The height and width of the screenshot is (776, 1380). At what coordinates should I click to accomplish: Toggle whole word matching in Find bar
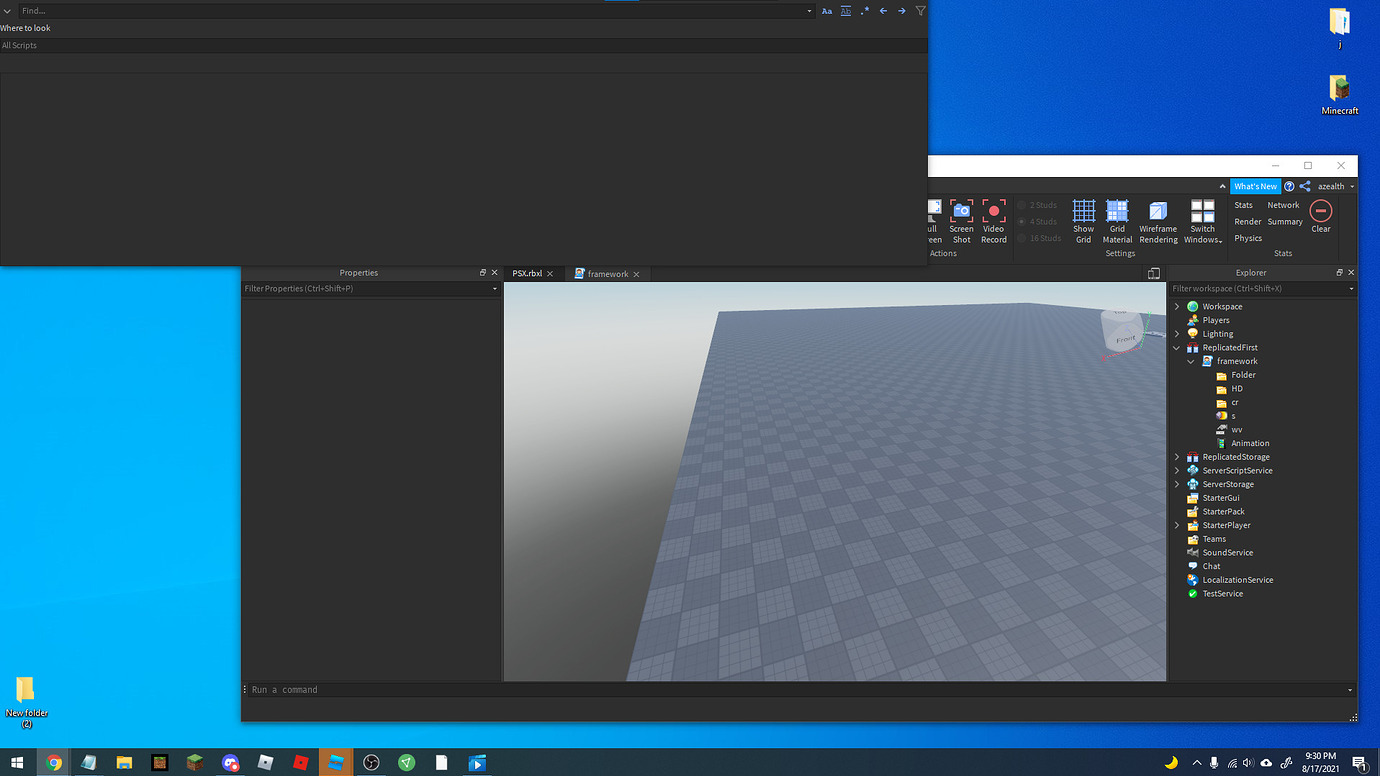[845, 10]
